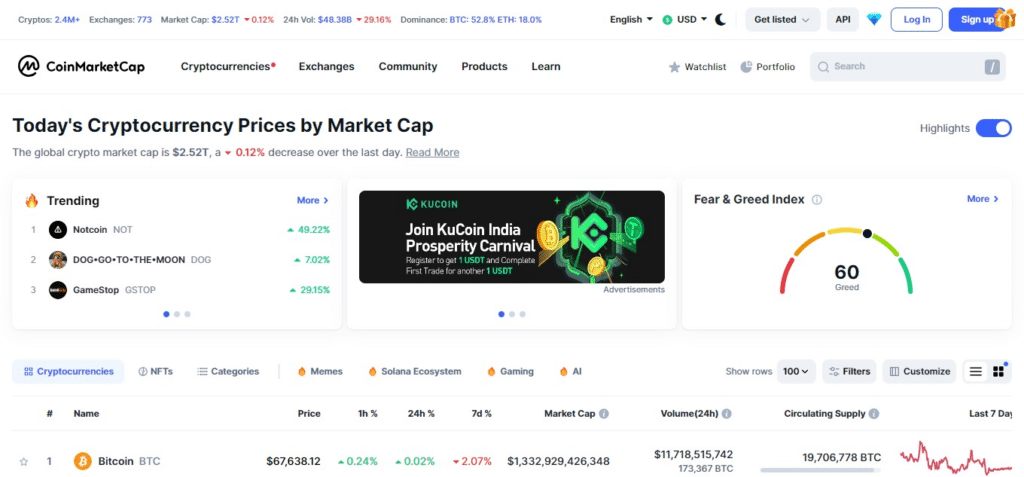Toggle dark mode moon icon

click(720, 19)
